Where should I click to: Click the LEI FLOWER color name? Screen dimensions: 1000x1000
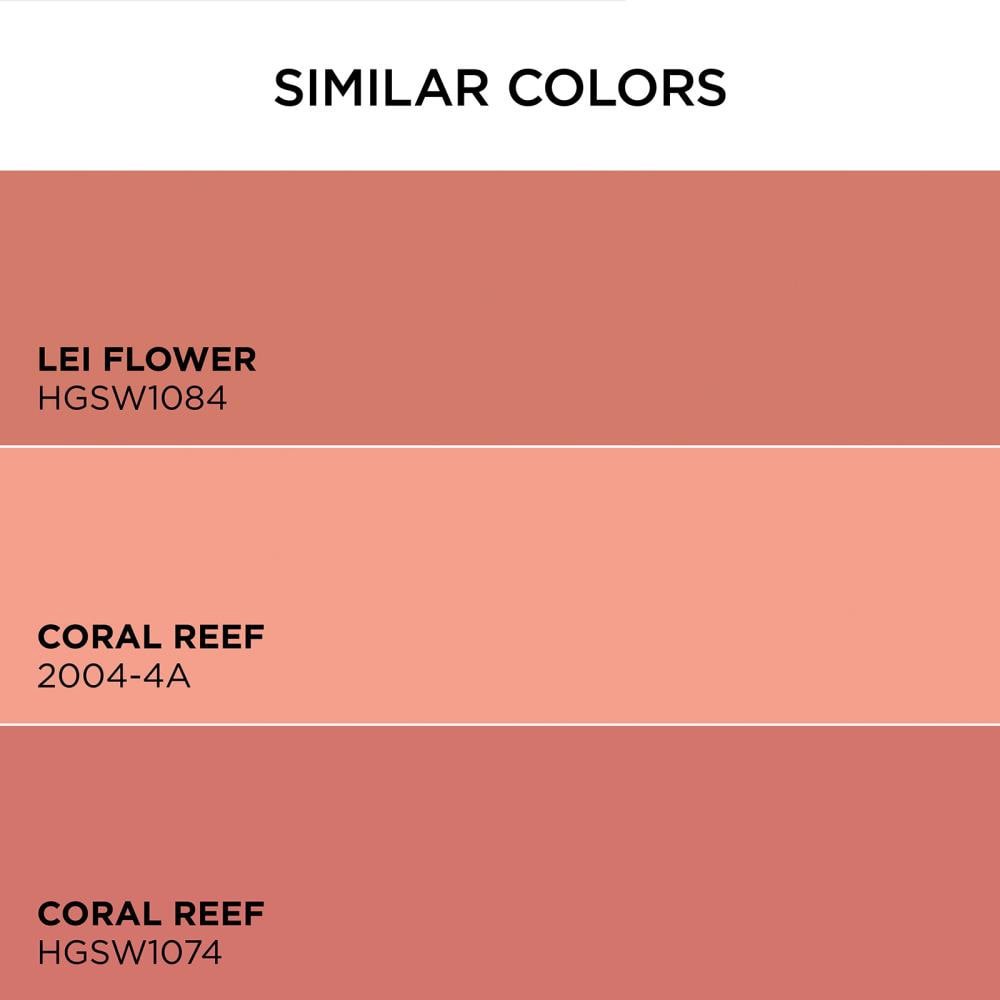click(x=147, y=359)
